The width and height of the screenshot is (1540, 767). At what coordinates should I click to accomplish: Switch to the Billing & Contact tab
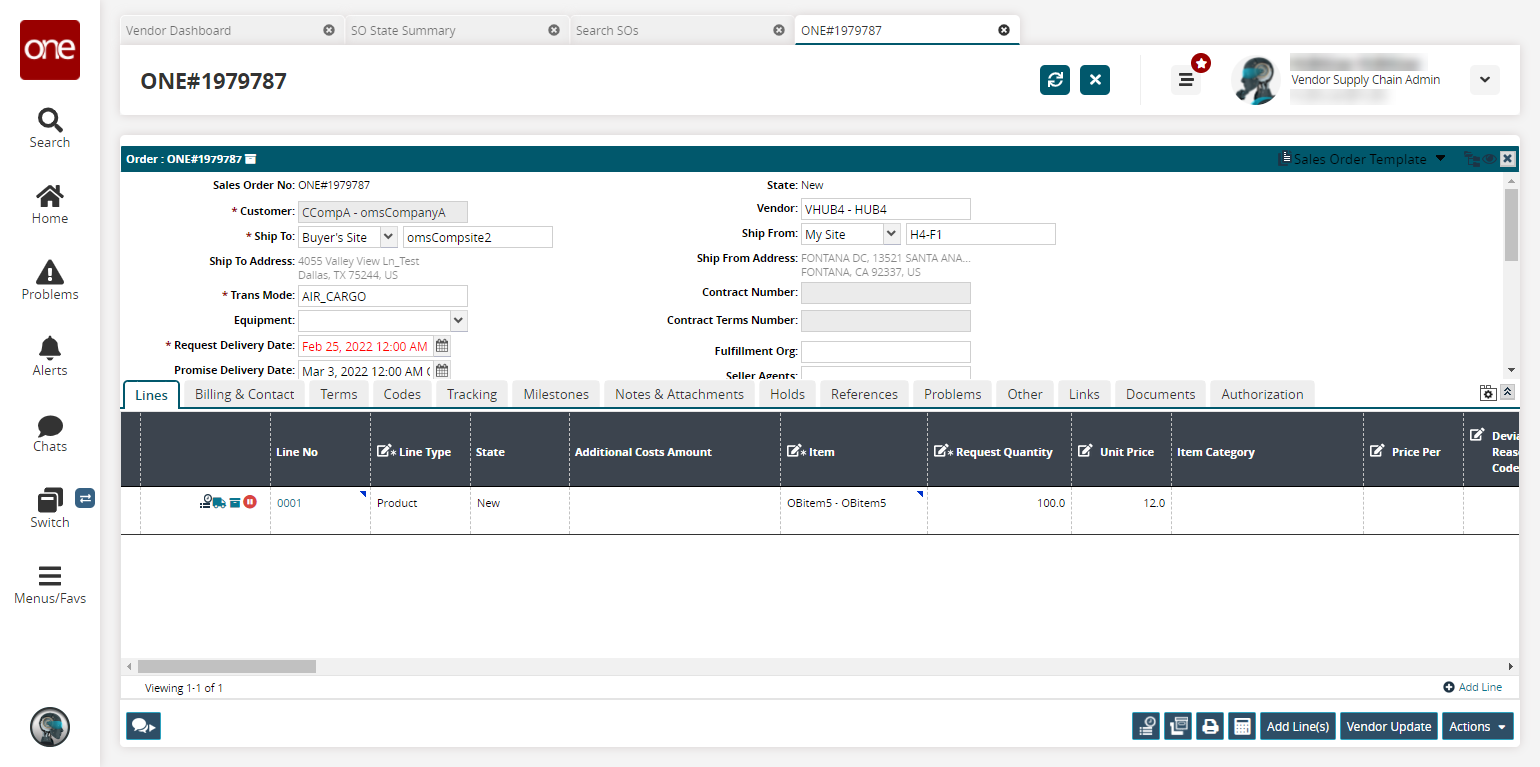[x=244, y=394]
